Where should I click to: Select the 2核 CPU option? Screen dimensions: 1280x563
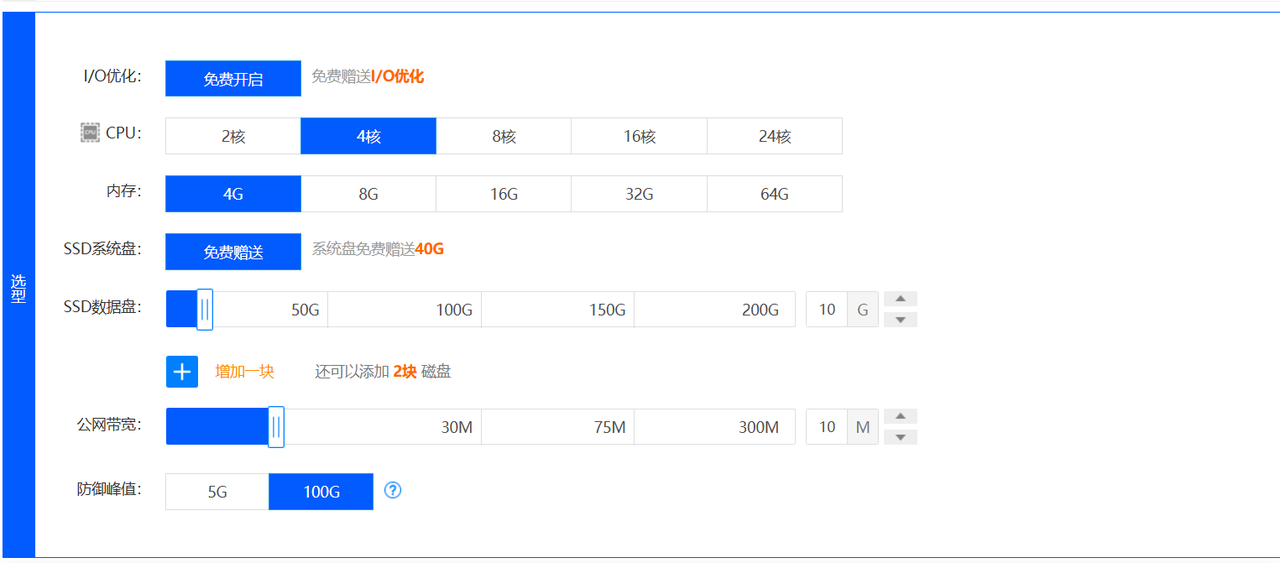click(233, 136)
